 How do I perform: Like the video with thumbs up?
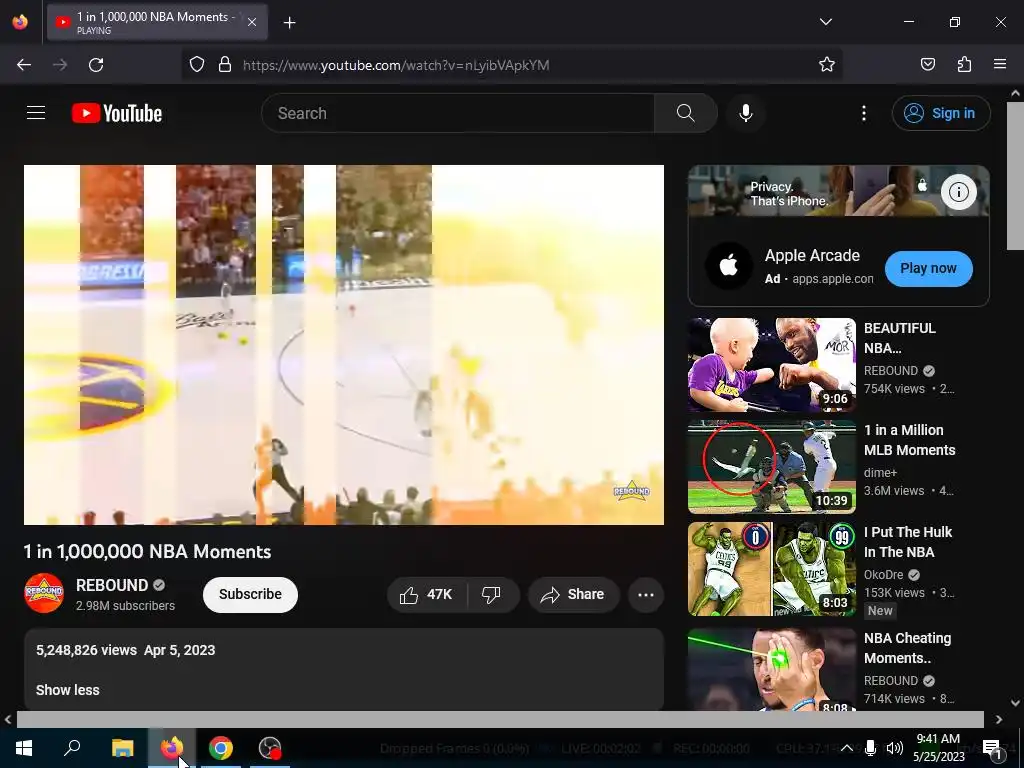[x=426, y=595]
